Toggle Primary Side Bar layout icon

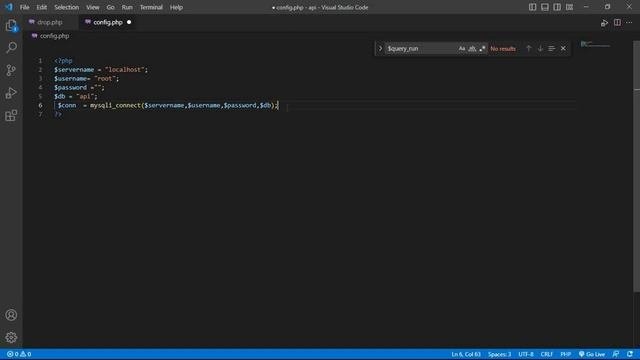coord(532,7)
